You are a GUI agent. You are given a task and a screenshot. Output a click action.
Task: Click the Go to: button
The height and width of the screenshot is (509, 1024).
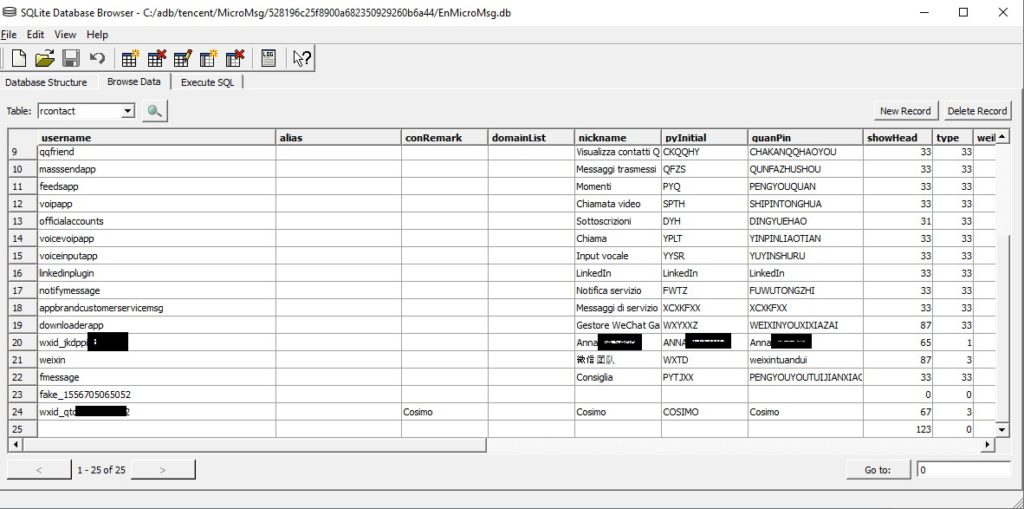(x=878, y=469)
